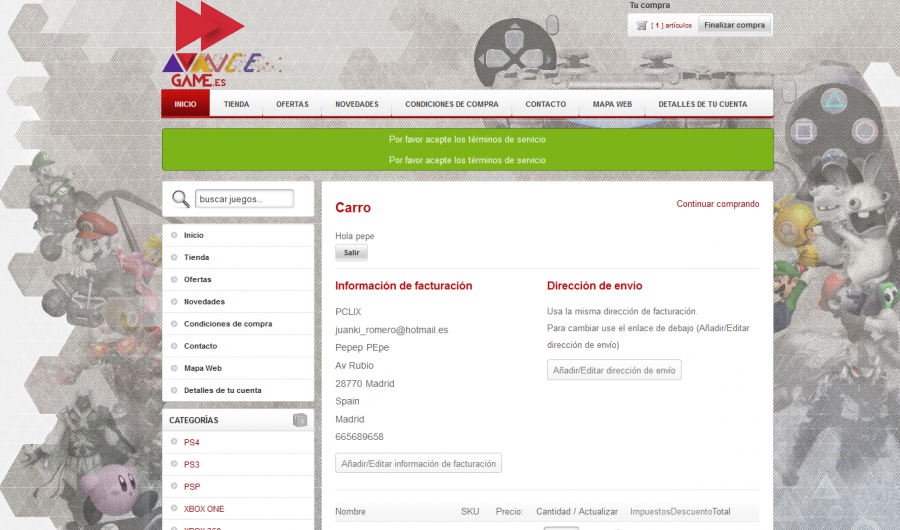Screen dimensions: 900x530
Task: Click the Nombre column header
Action: pos(350,511)
